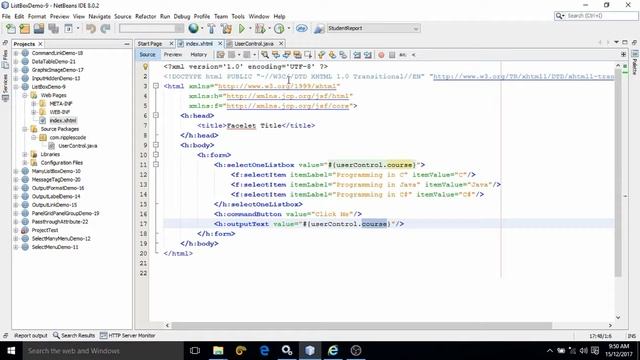Viewport: 640px width, 360px height.
Task: Open the Run Project dropdown arrow
Action: pyautogui.click(x=250, y=29)
